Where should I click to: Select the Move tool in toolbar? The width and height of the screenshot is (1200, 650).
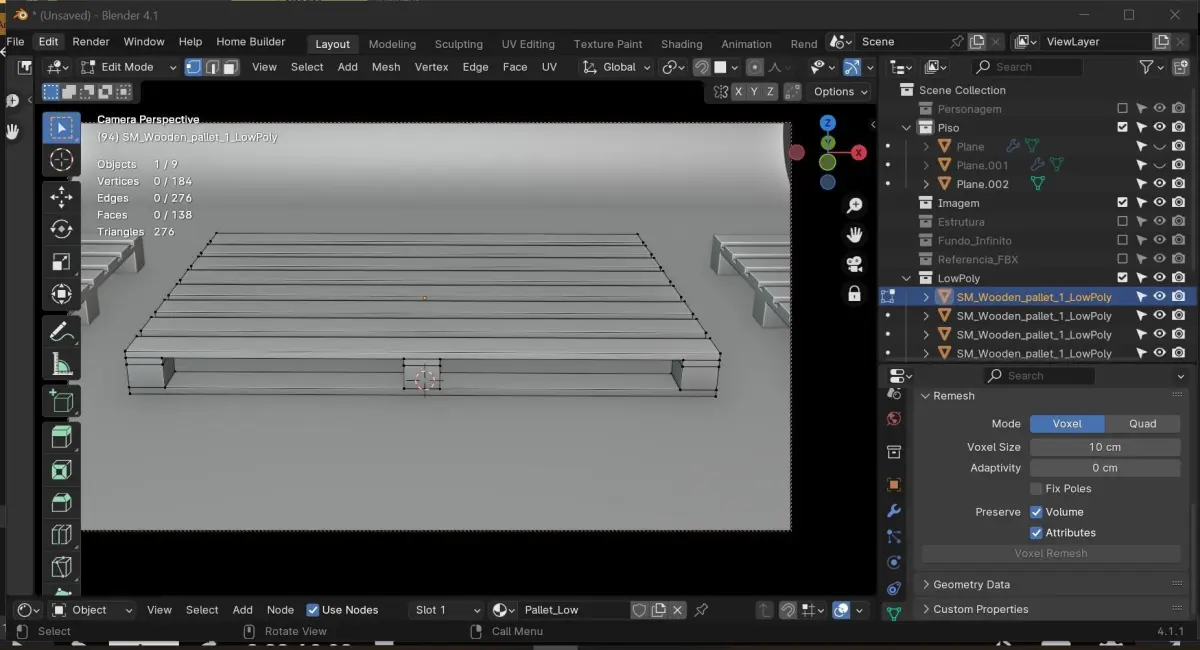61,196
